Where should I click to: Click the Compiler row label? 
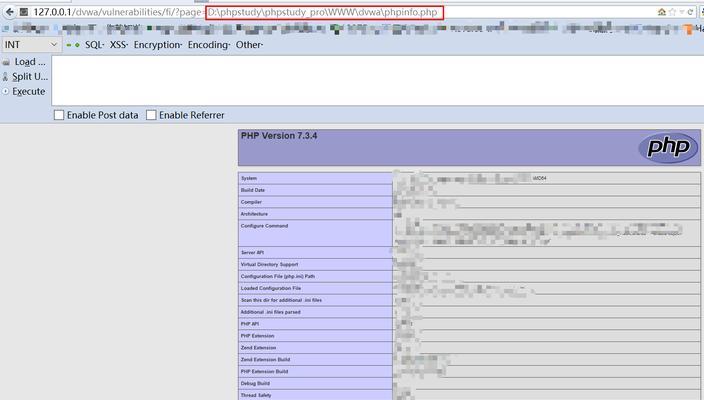[x=251, y=202]
